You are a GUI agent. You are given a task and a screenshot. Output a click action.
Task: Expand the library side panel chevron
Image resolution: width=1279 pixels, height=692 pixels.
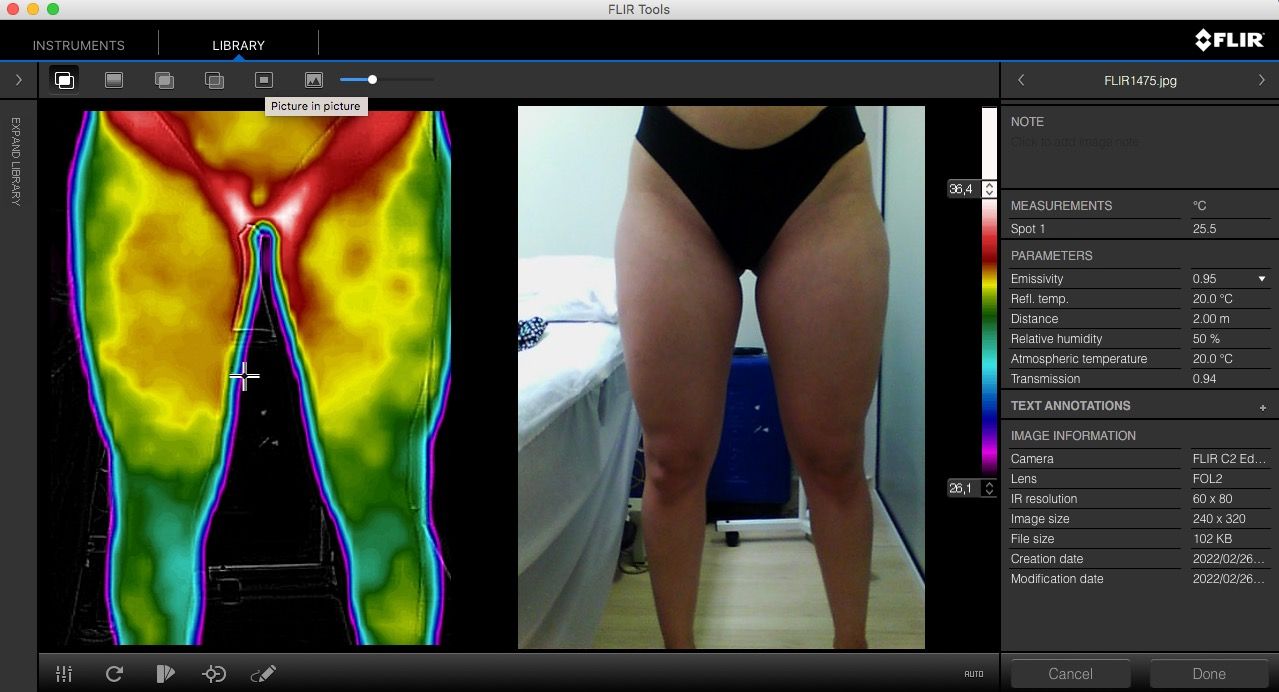(x=18, y=80)
